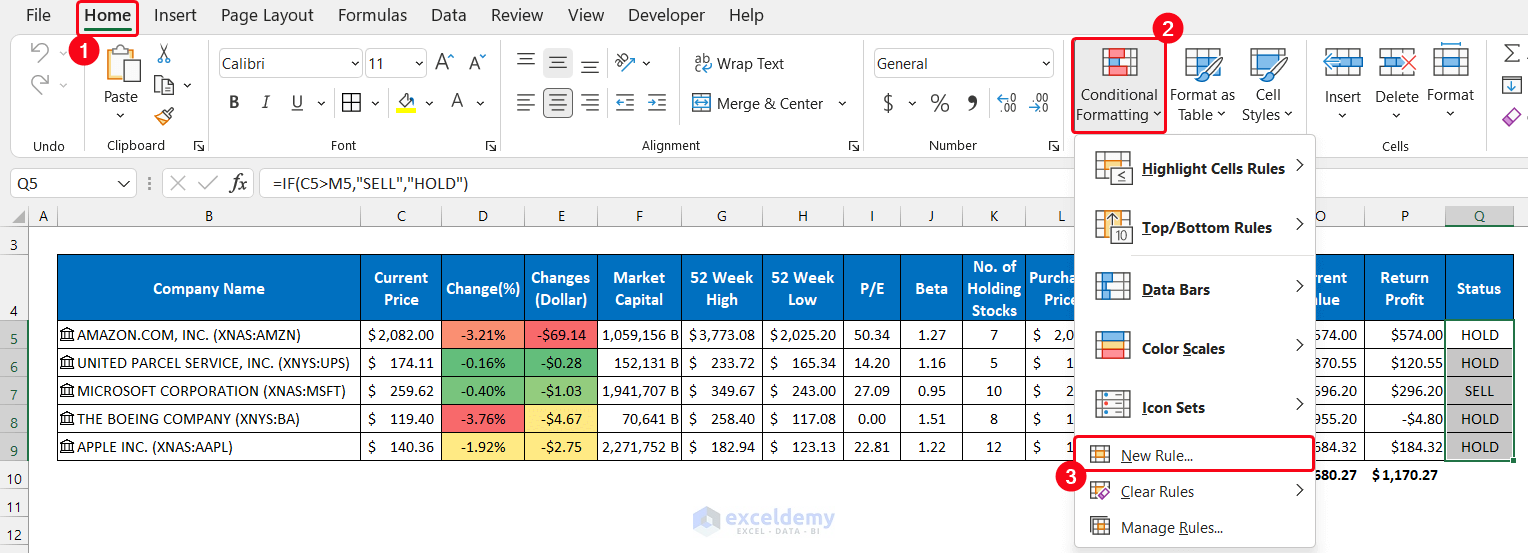Open the font name dropdown
1528x553 pixels.
tap(355, 64)
